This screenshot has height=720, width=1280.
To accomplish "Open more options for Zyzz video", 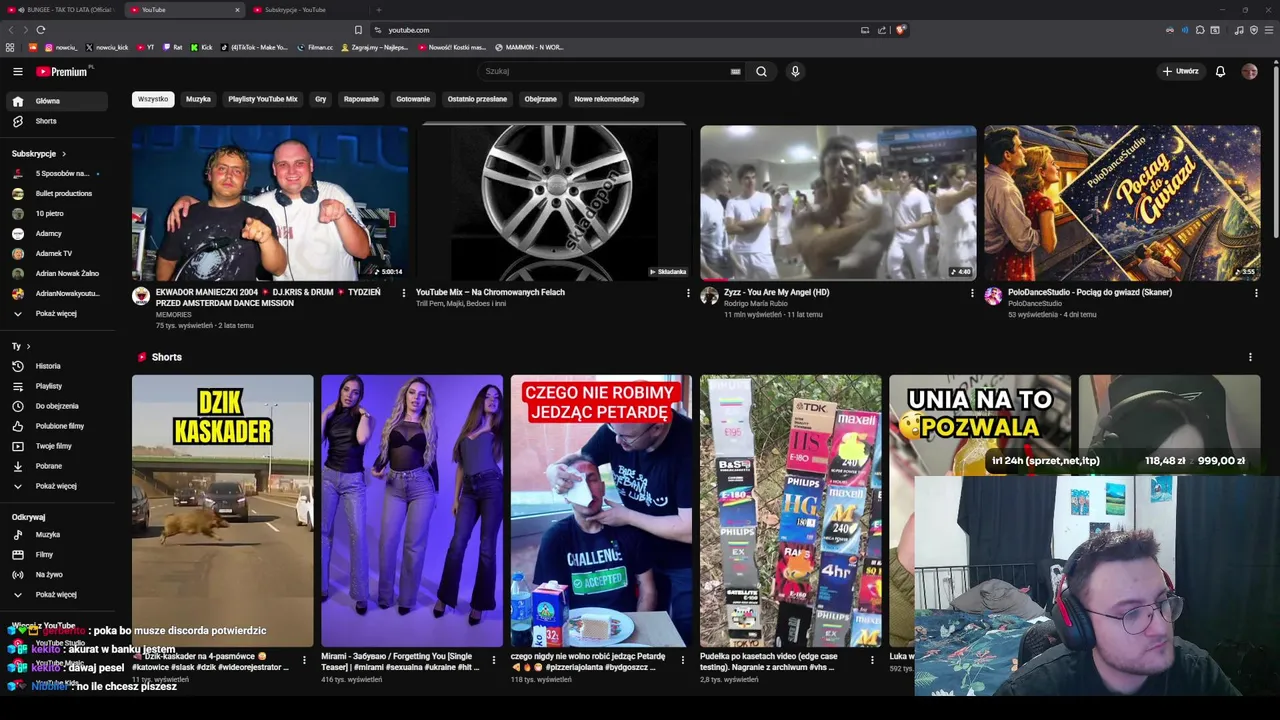I will click(x=972, y=293).
